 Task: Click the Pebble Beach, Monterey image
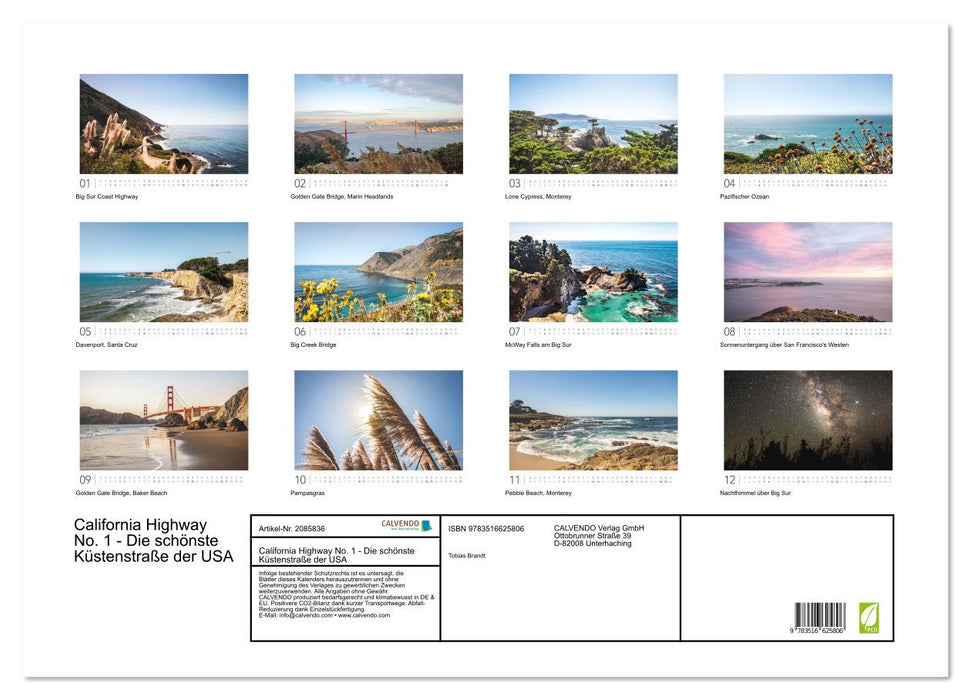593,420
